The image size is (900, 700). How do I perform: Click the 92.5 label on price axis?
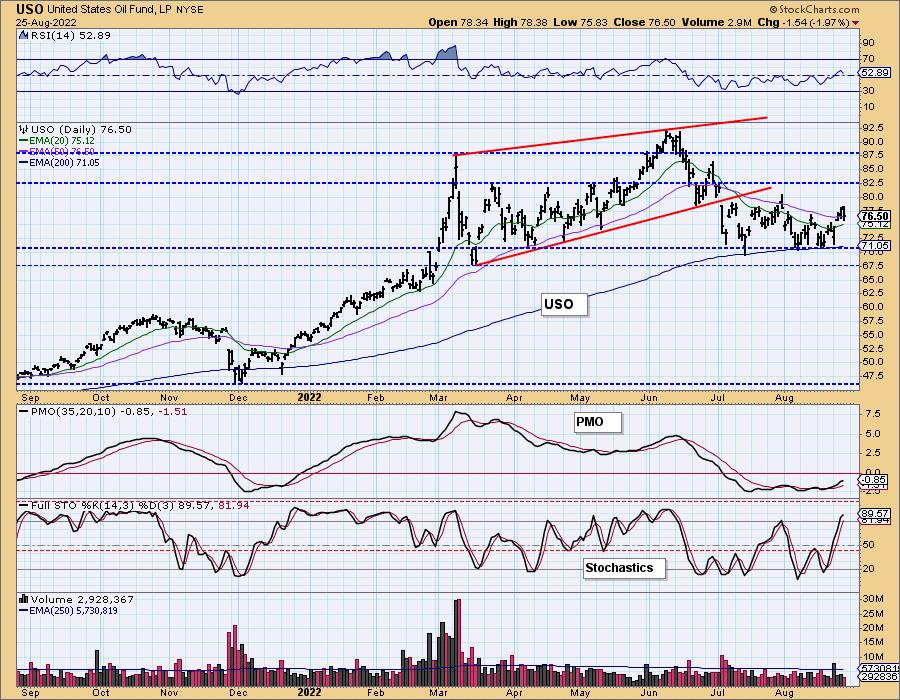(x=873, y=127)
